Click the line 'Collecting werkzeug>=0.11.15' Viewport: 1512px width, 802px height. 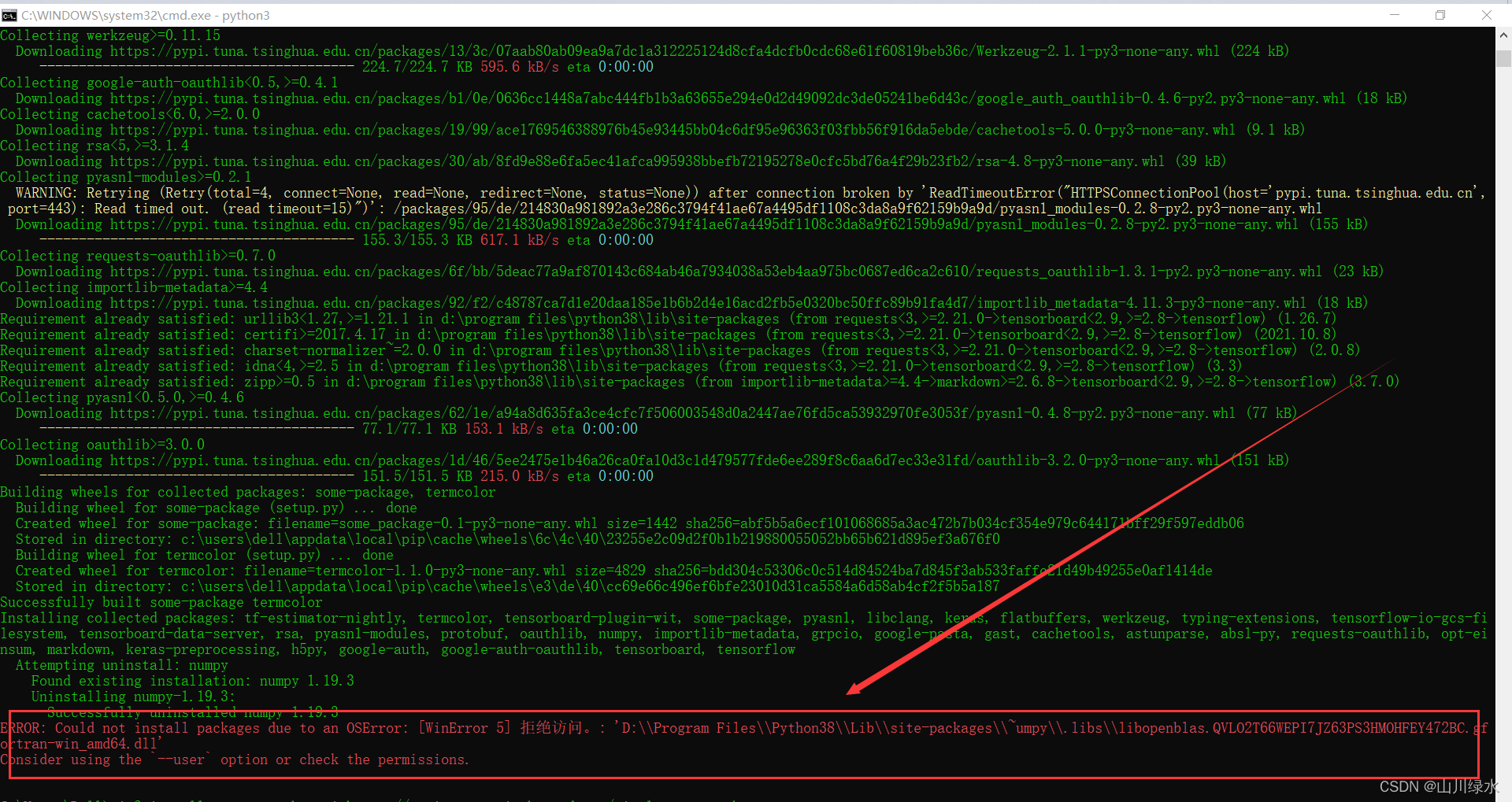(110, 35)
